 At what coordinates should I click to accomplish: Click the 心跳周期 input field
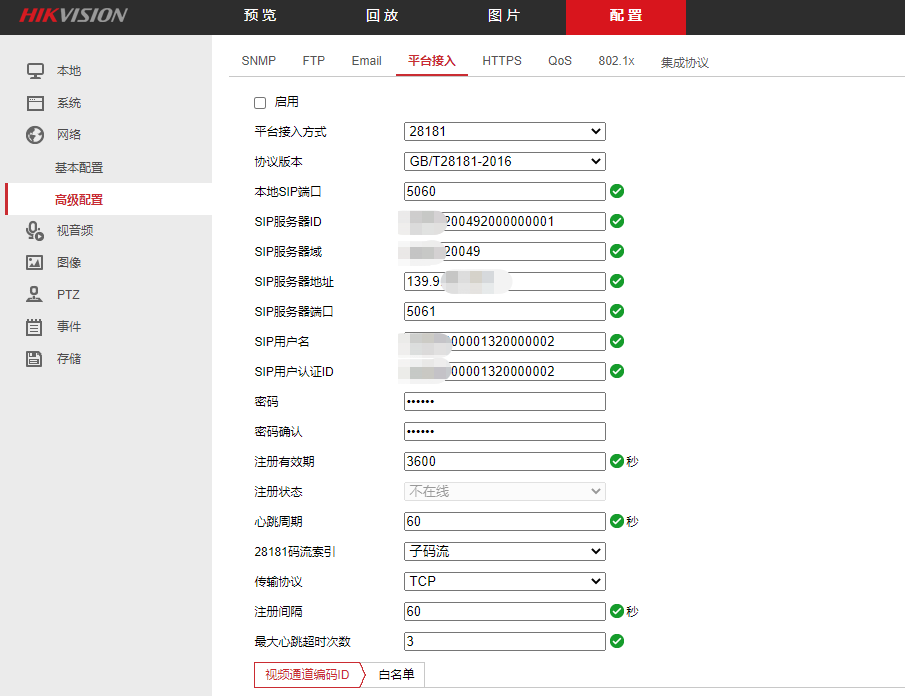(504, 522)
